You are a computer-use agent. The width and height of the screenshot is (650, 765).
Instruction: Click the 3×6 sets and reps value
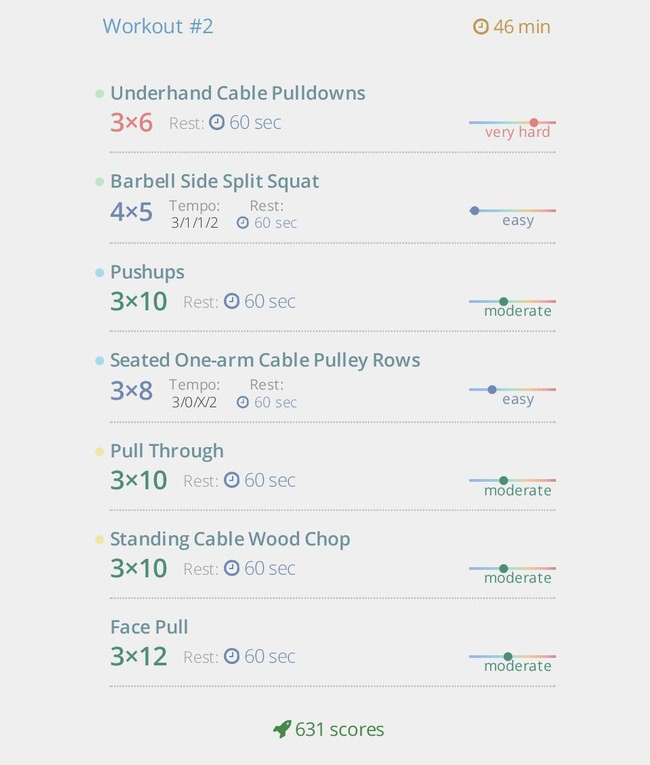point(131,122)
